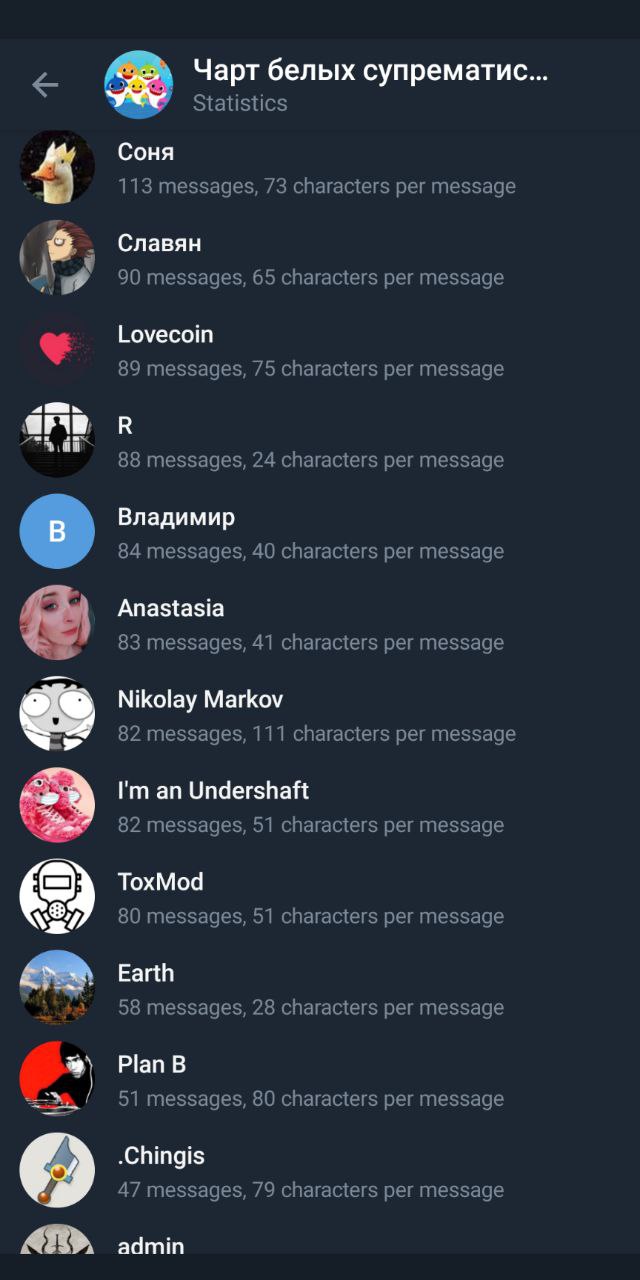Screen dimensions: 640x1280
Task: Open the group chat title
Action: 370,70
